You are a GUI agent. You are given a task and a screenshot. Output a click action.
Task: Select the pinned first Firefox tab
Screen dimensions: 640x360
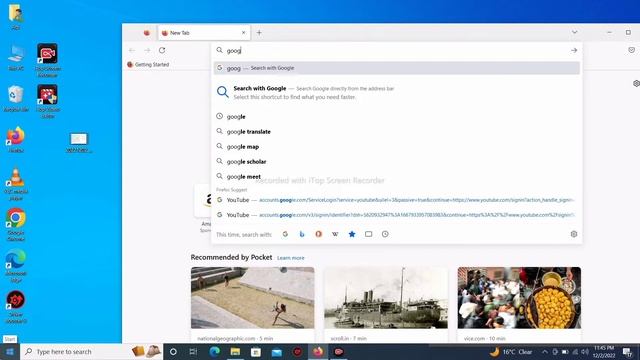pyautogui.click(x=147, y=33)
